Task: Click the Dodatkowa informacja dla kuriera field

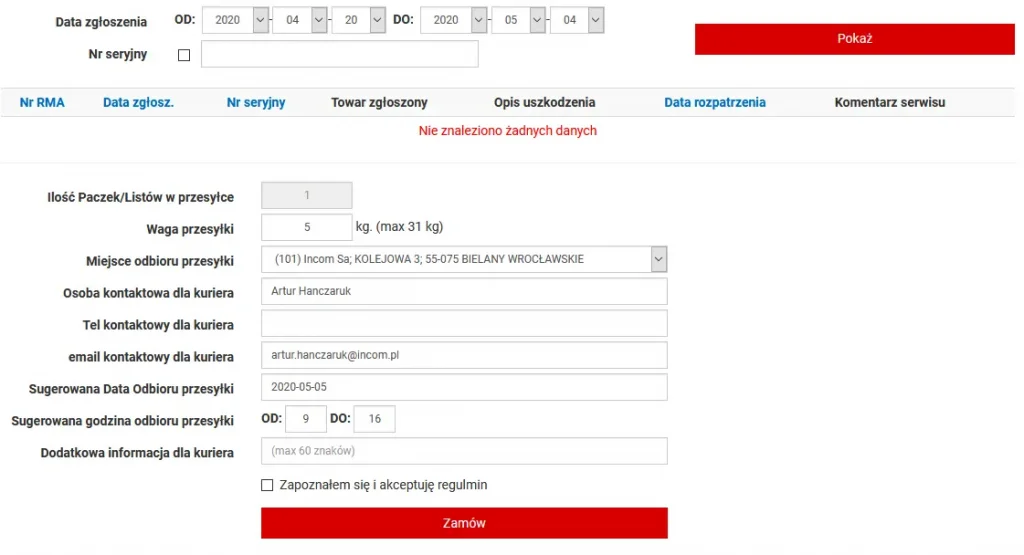Action: pyautogui.click(x=464, y=451)
